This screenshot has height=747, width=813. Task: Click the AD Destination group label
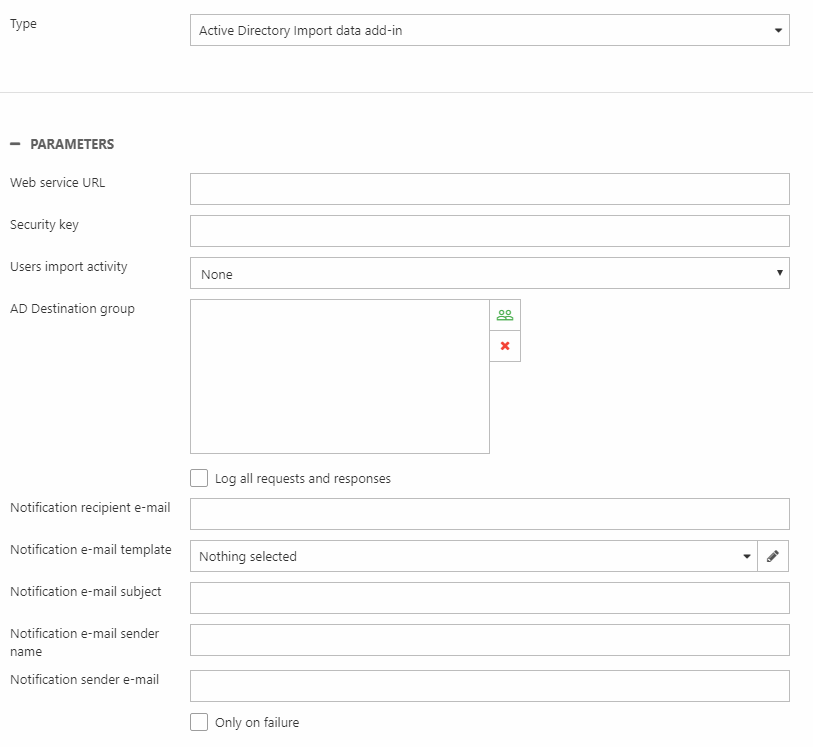[72, 309]
